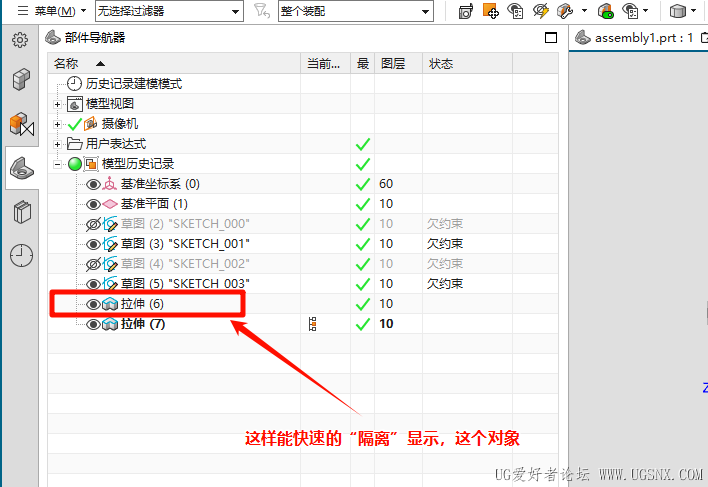Maximize the 部件导航器 panel
This screenshot has width=708, height=487.
[551, 38]
